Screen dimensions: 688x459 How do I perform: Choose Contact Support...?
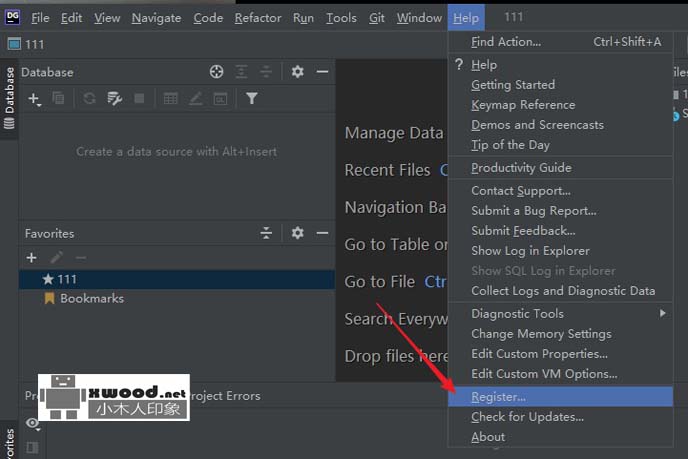point(560,191)
